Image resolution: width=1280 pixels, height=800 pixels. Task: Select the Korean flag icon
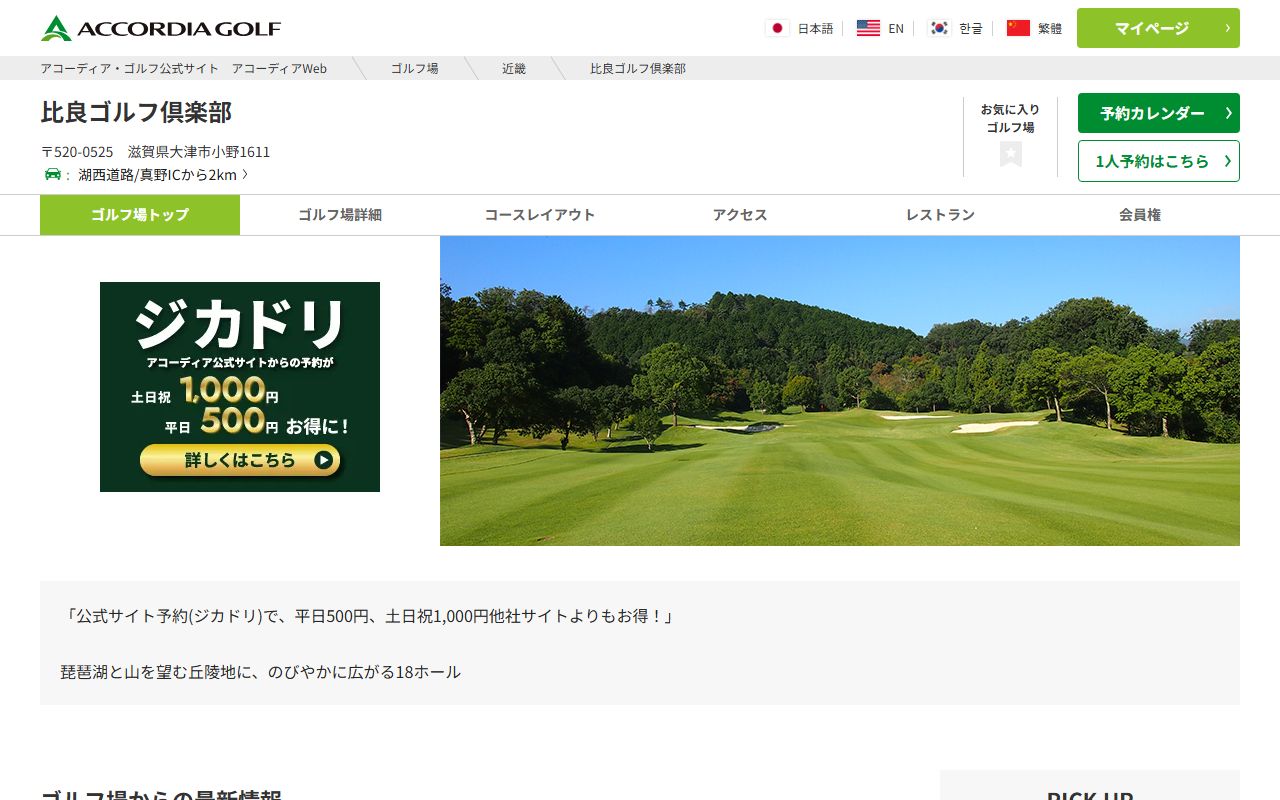(x=939, y=28)
